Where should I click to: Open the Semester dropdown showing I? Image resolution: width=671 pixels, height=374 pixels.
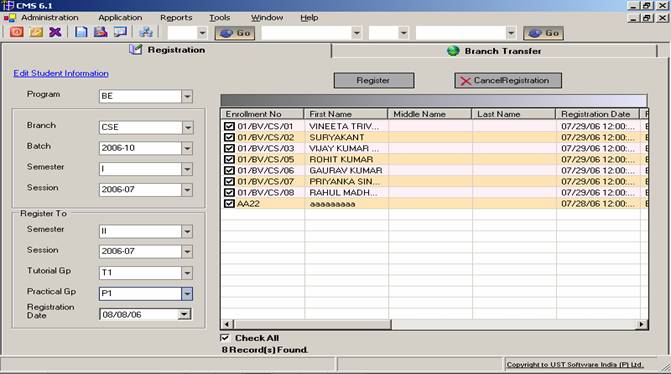pos(187,169)
